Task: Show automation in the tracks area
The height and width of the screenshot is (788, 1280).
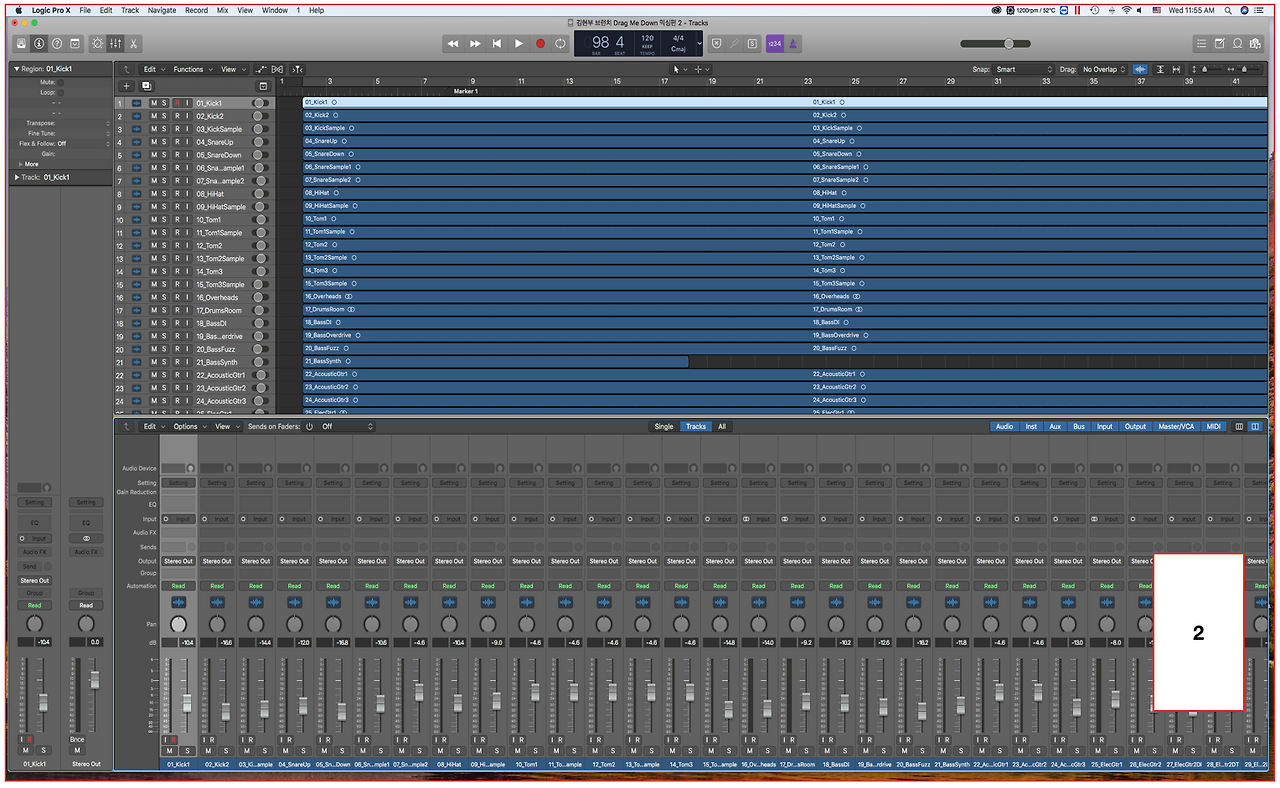Action: pos(261,69)
